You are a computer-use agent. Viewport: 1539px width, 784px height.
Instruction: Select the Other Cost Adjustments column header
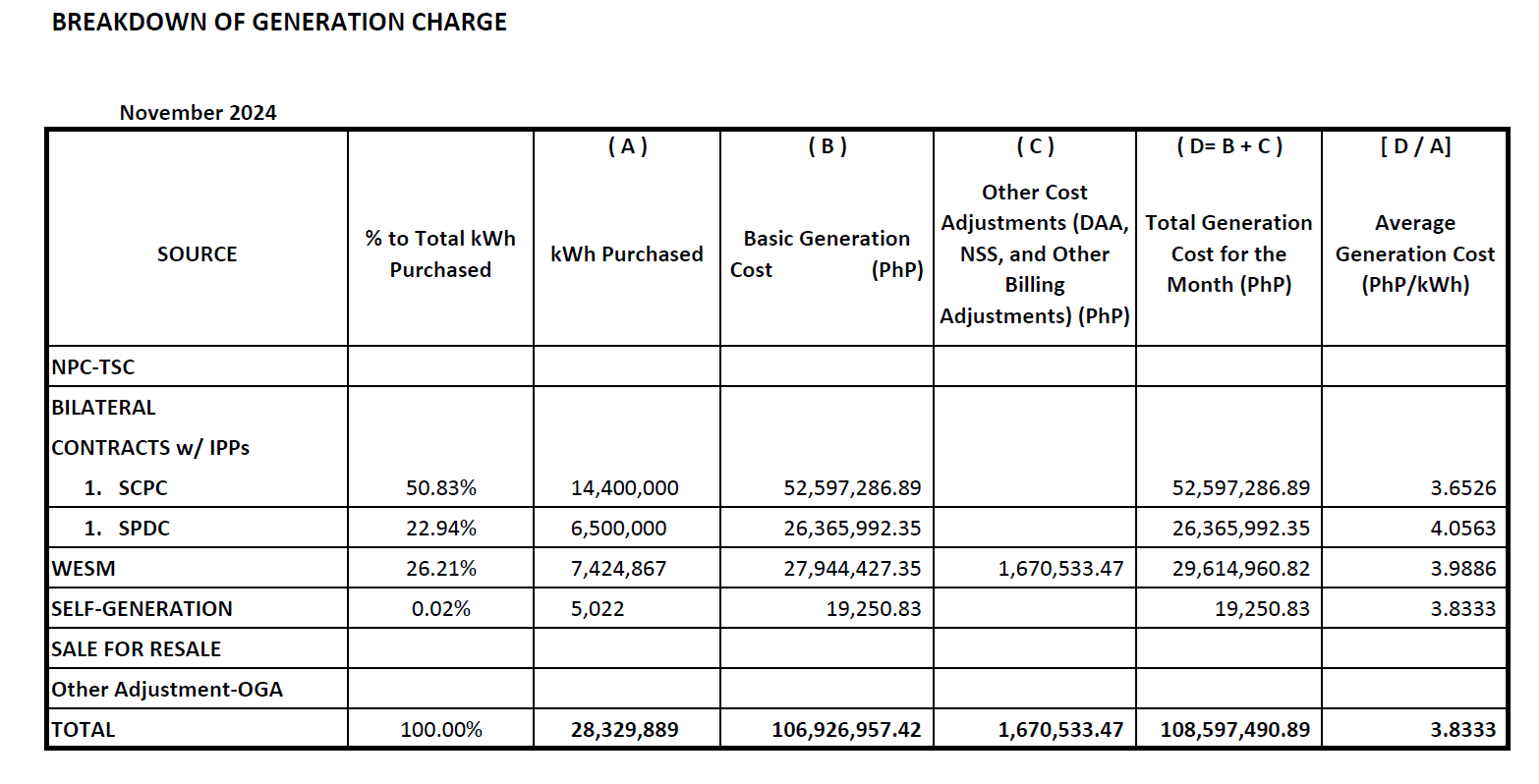point(1033,253)
